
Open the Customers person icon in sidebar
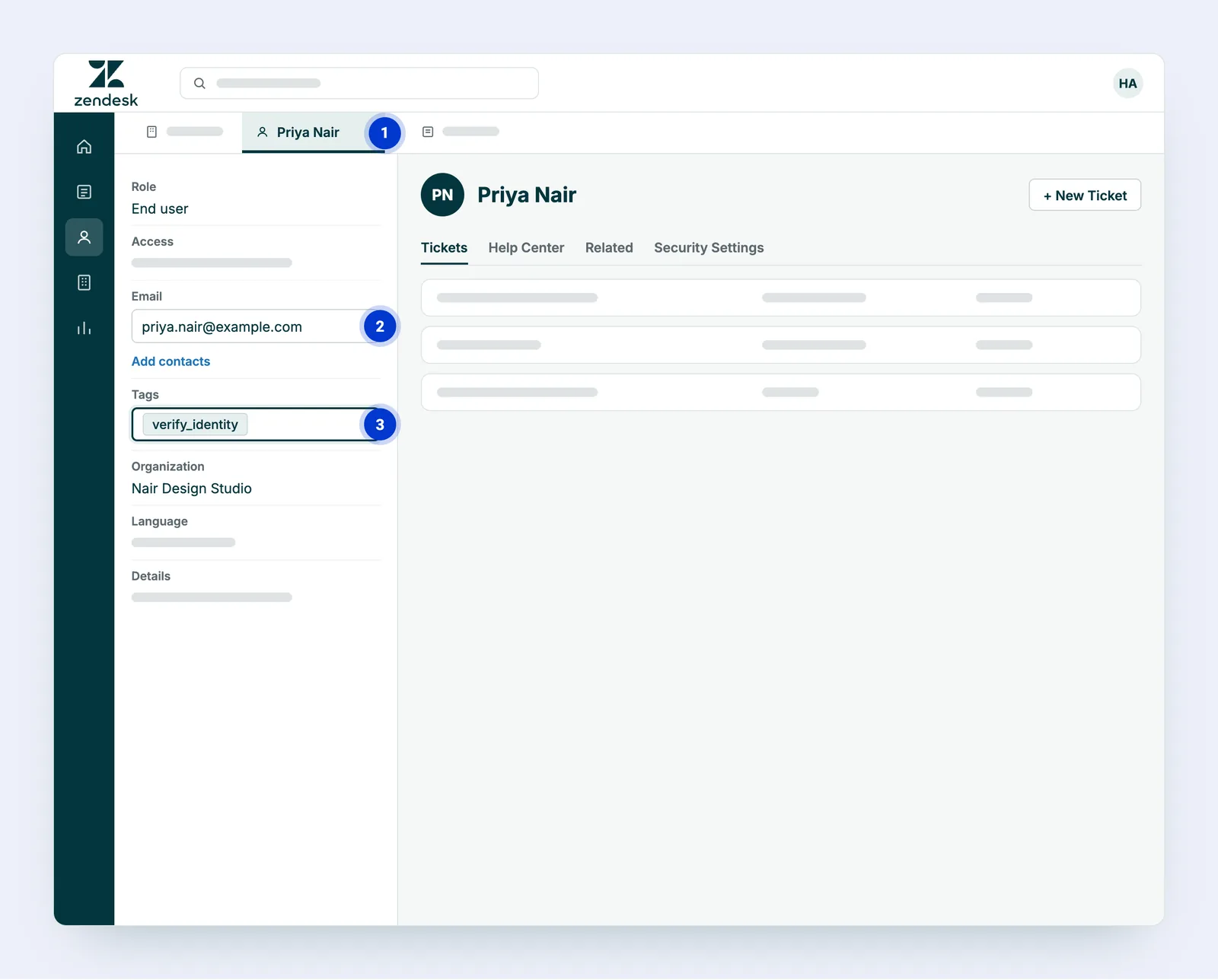(x=84, y=237)
